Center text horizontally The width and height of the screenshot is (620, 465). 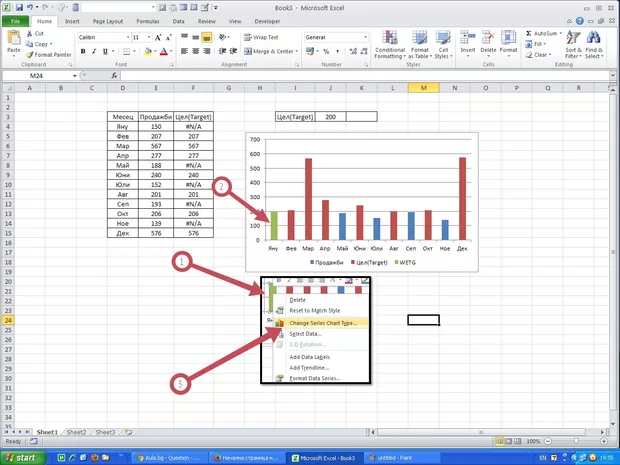(195, 51)
